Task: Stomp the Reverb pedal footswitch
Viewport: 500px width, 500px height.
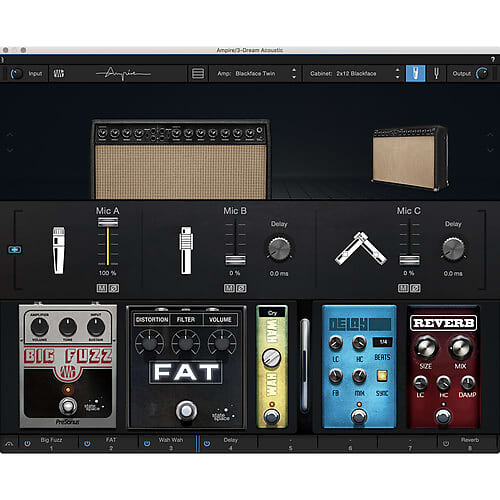Action: [x=443, y=417]
